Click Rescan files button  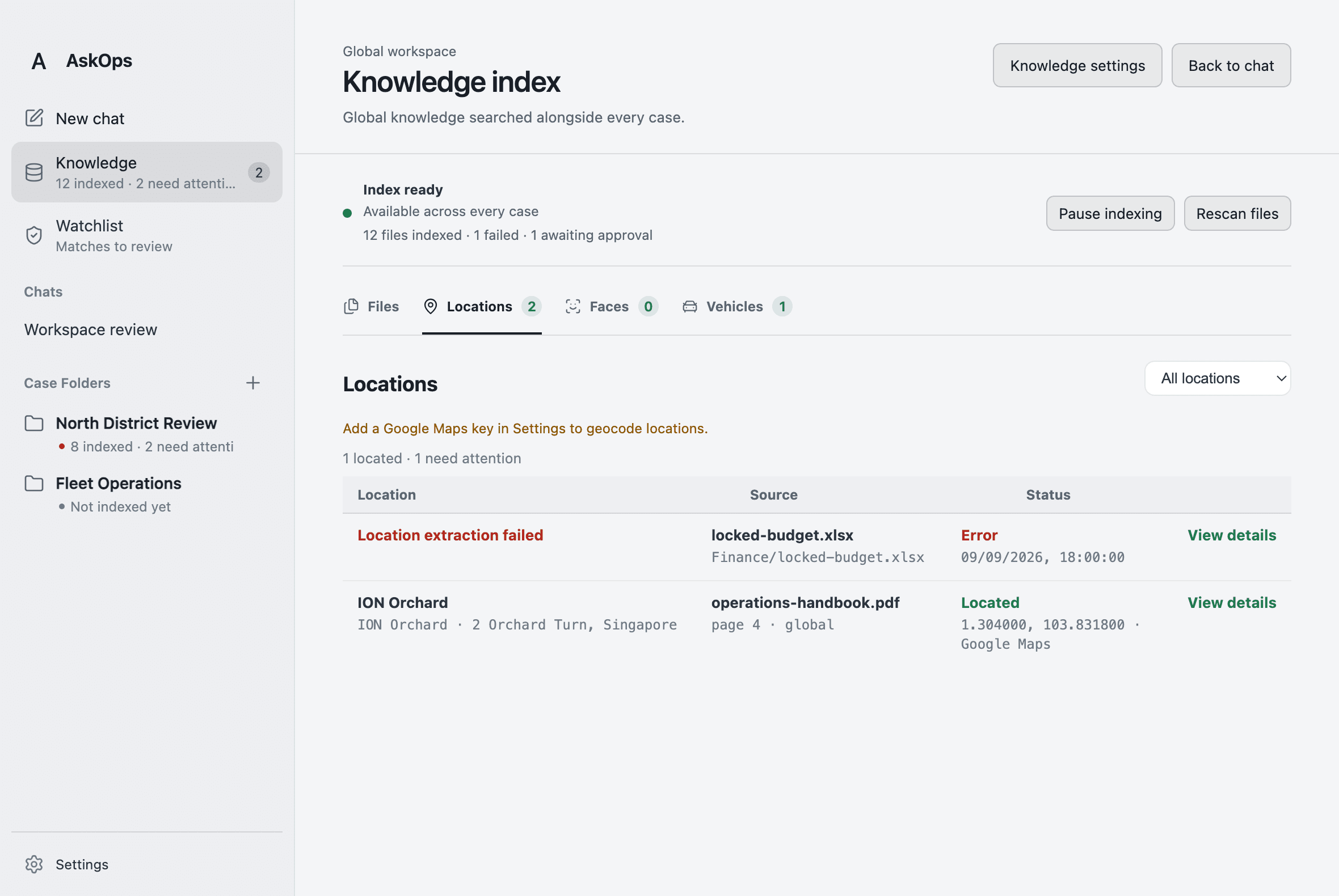pos(1237,214)
